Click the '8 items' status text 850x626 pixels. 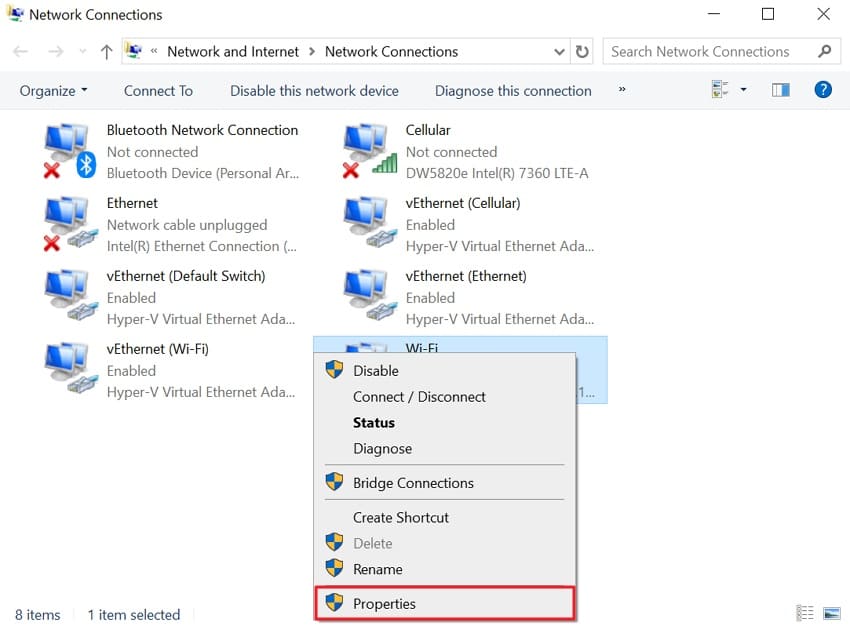pyautogui.click(x=37, y=615)
